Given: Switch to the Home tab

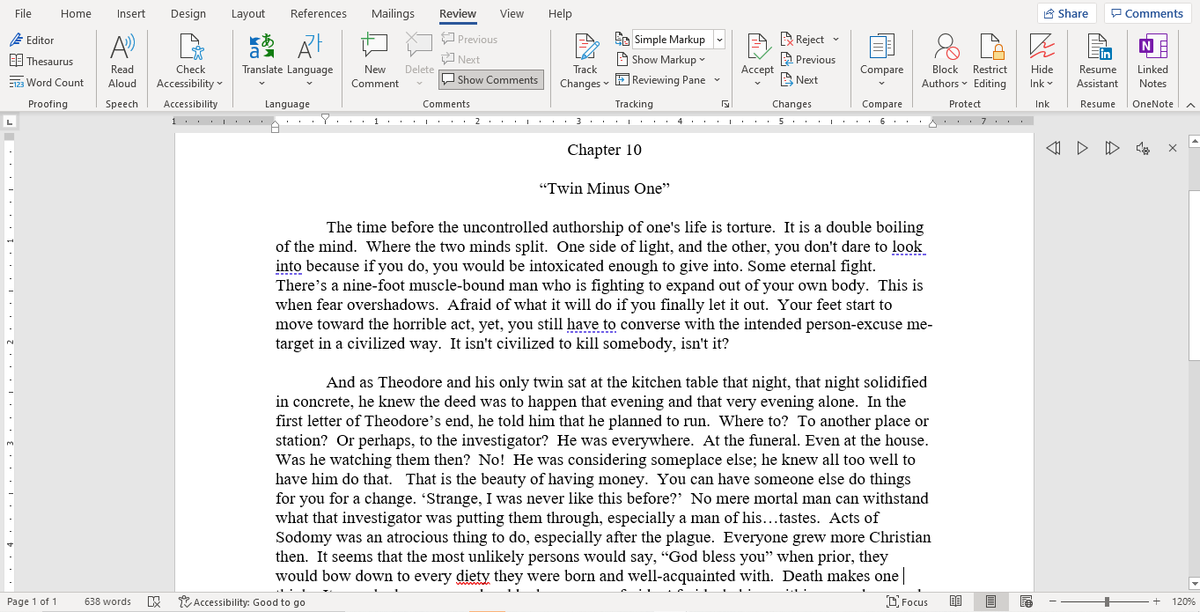Looking at the screenshot, I should click(76, 13).
